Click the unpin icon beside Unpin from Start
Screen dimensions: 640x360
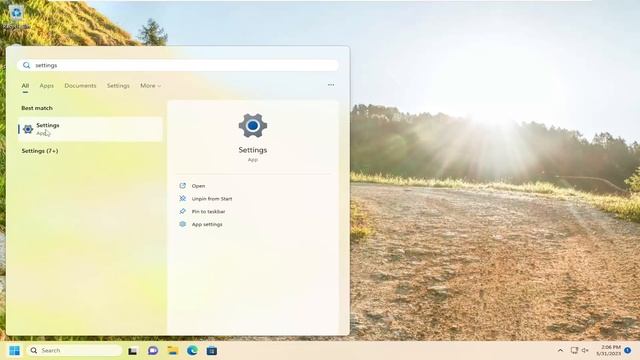(183, 199)
